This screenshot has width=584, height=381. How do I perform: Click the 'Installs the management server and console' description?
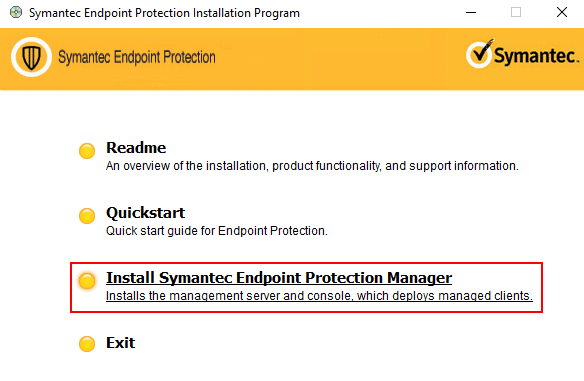(x=319, y=296)
